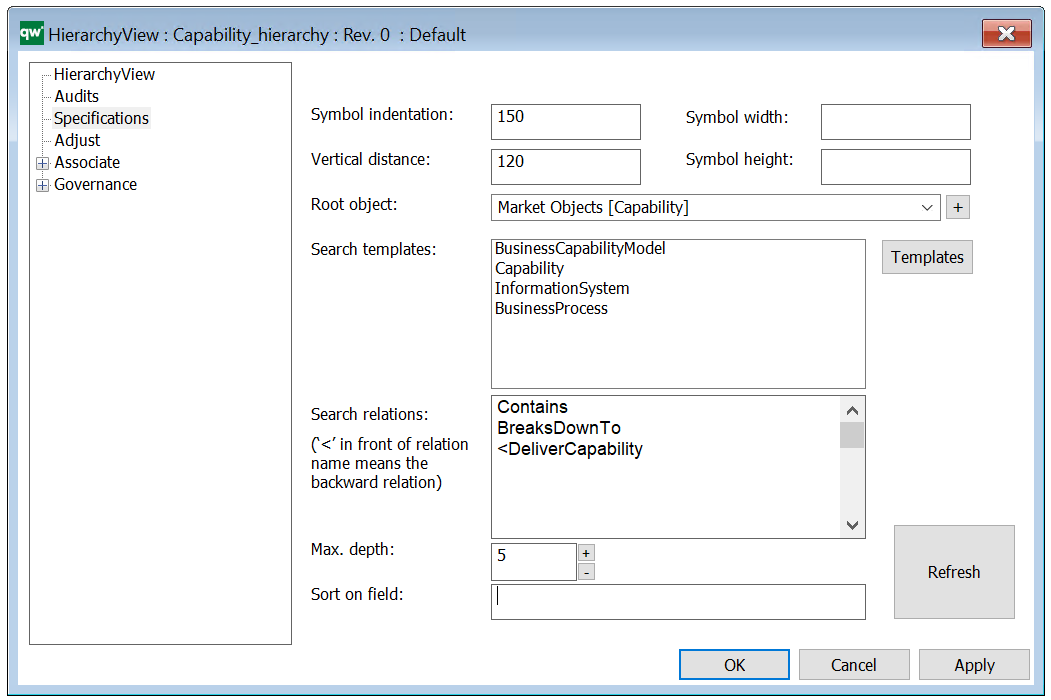The image size is (1051, 700).
Task: Open the Adjust settings page
Action: point(76,140)
